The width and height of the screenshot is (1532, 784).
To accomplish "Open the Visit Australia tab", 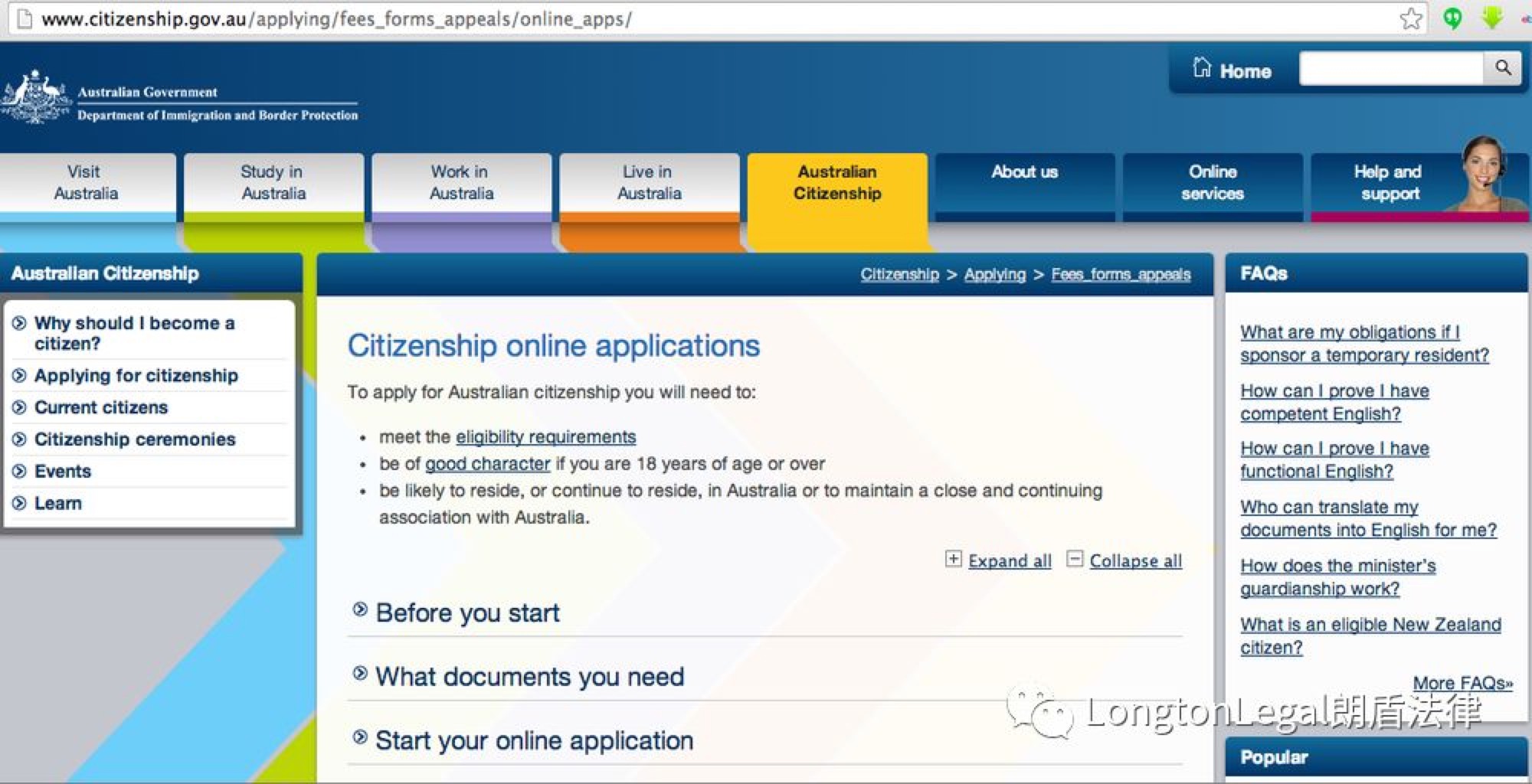I will 87,183.
